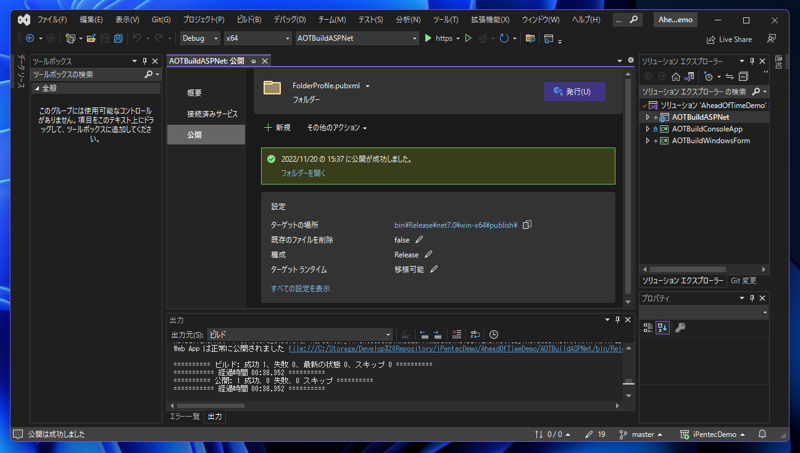The height and width of the screenshot is (453, 800).
Task: Click the save all toolbar icon
Action: click(x=118, y=38)
